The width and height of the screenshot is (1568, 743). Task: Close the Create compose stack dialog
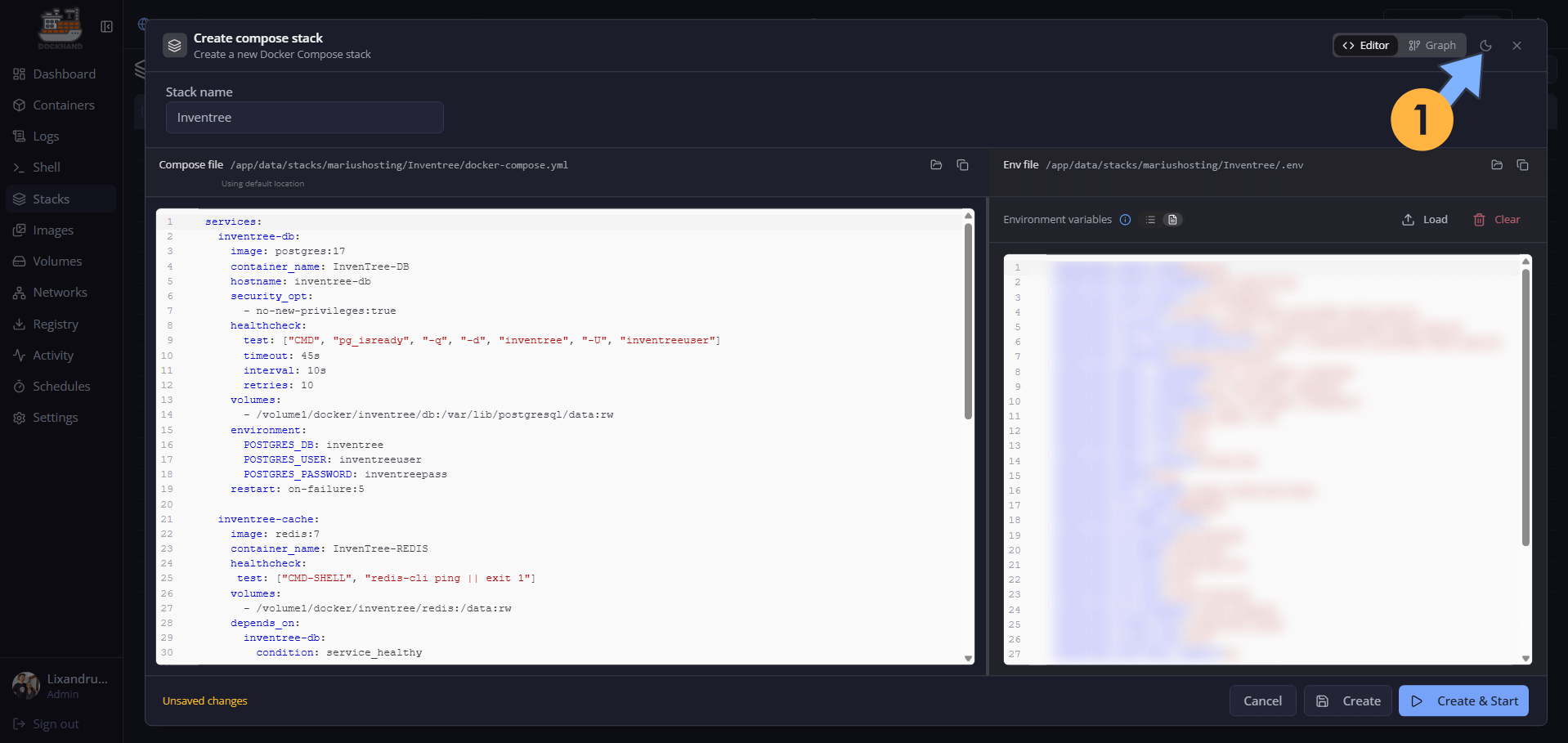(1516, 46)
